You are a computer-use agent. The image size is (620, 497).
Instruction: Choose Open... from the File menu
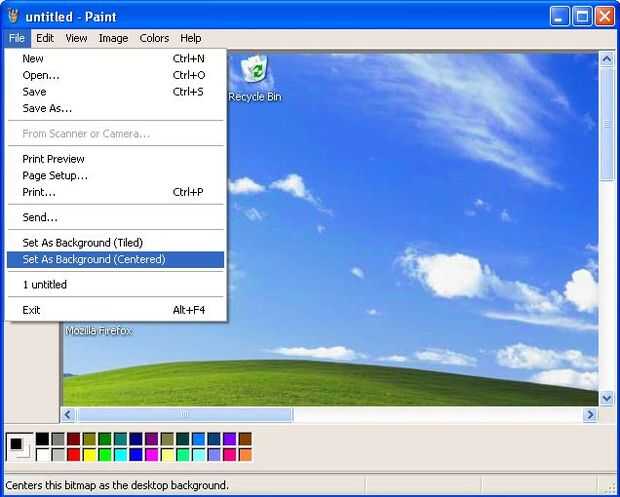(115, 75)
